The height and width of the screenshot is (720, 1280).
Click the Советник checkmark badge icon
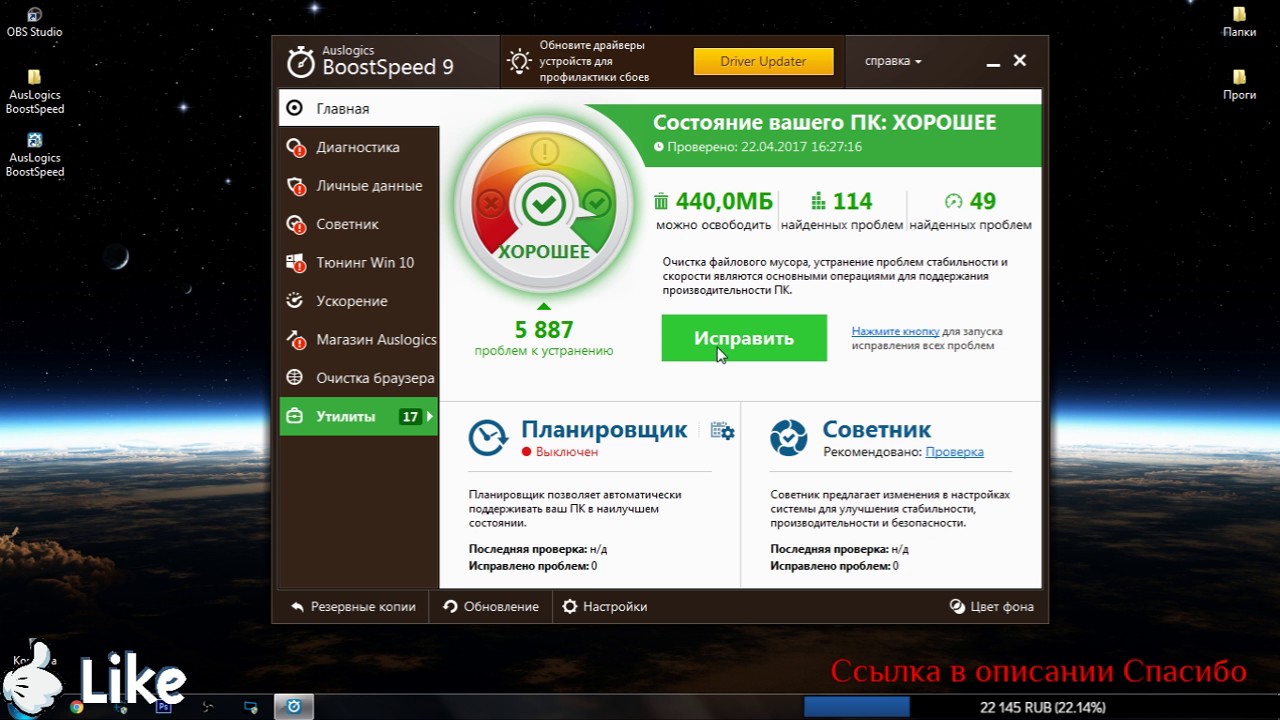click(x=789, y=437)
